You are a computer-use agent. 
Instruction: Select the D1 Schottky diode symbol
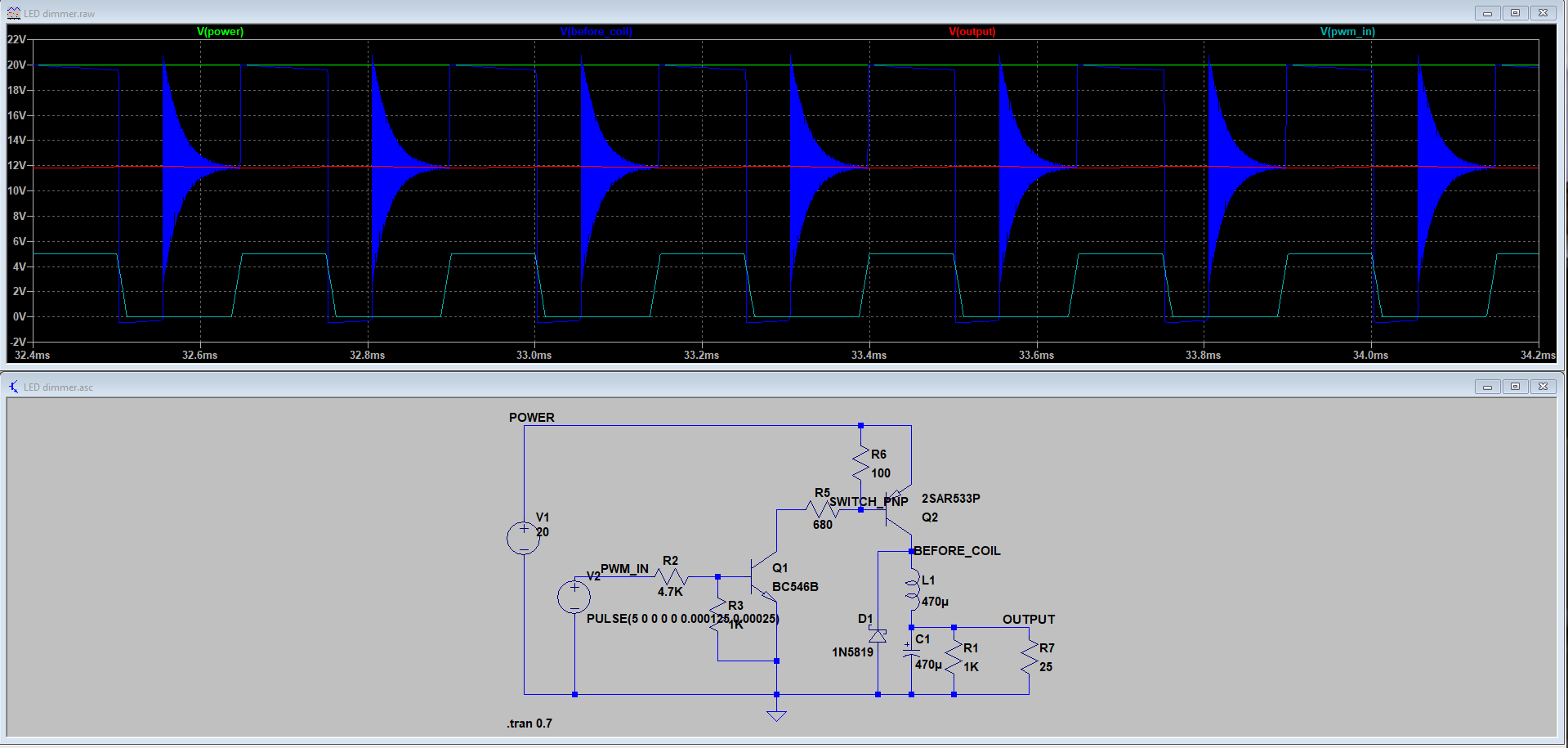point(878,635)
